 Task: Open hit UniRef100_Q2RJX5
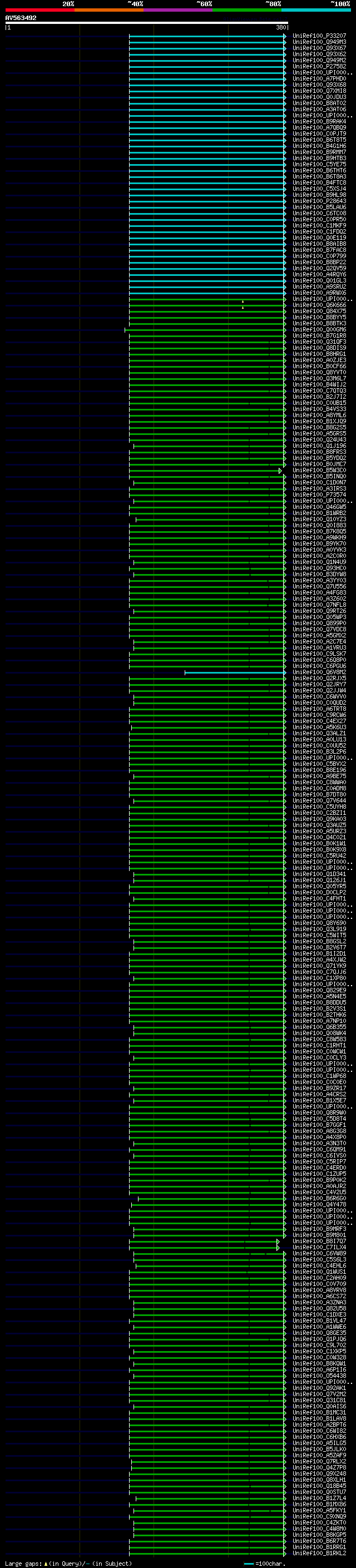319,678
